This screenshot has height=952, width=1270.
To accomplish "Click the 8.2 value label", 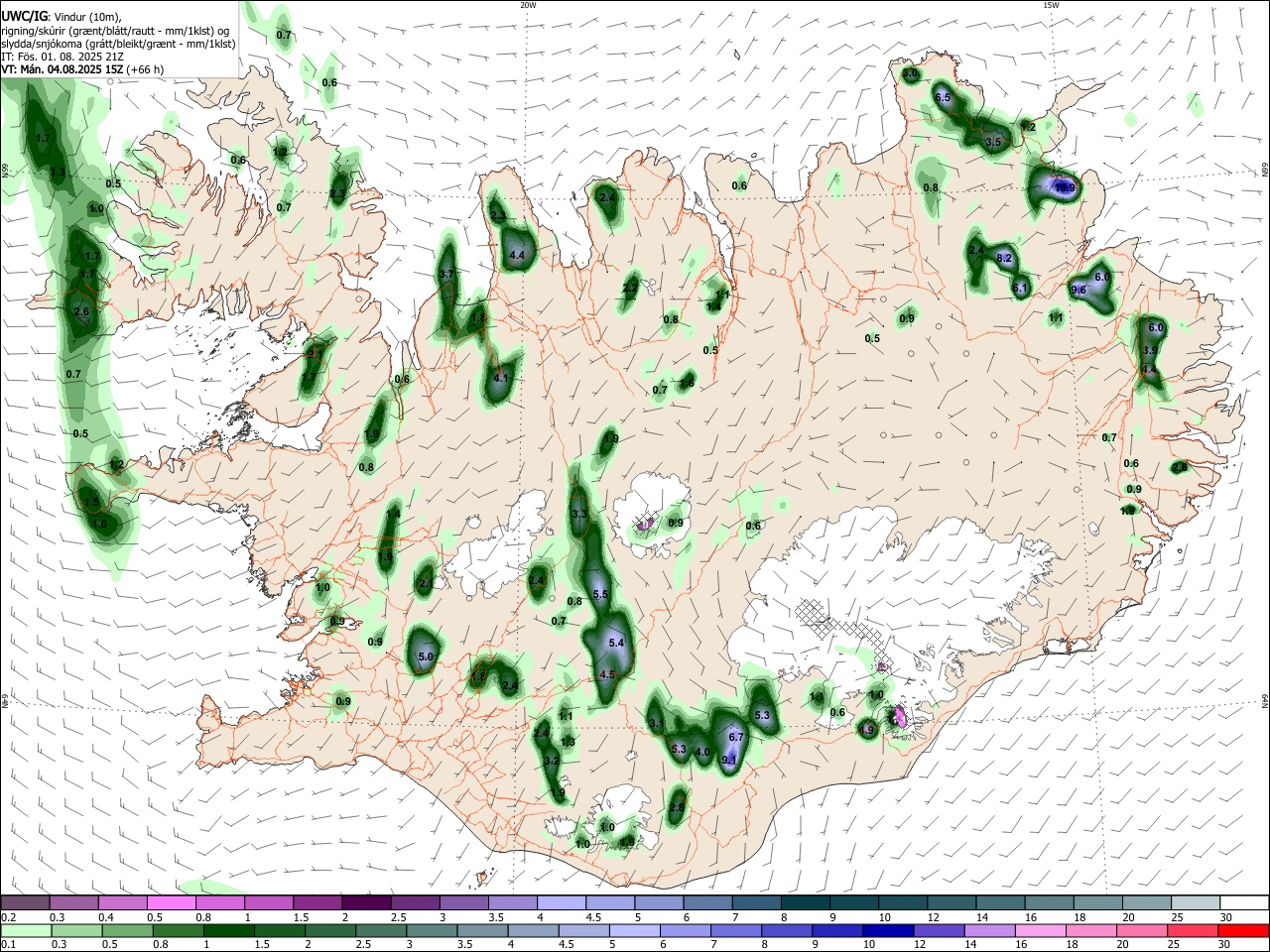I will pyautogui.click(x=1004, y=258).
